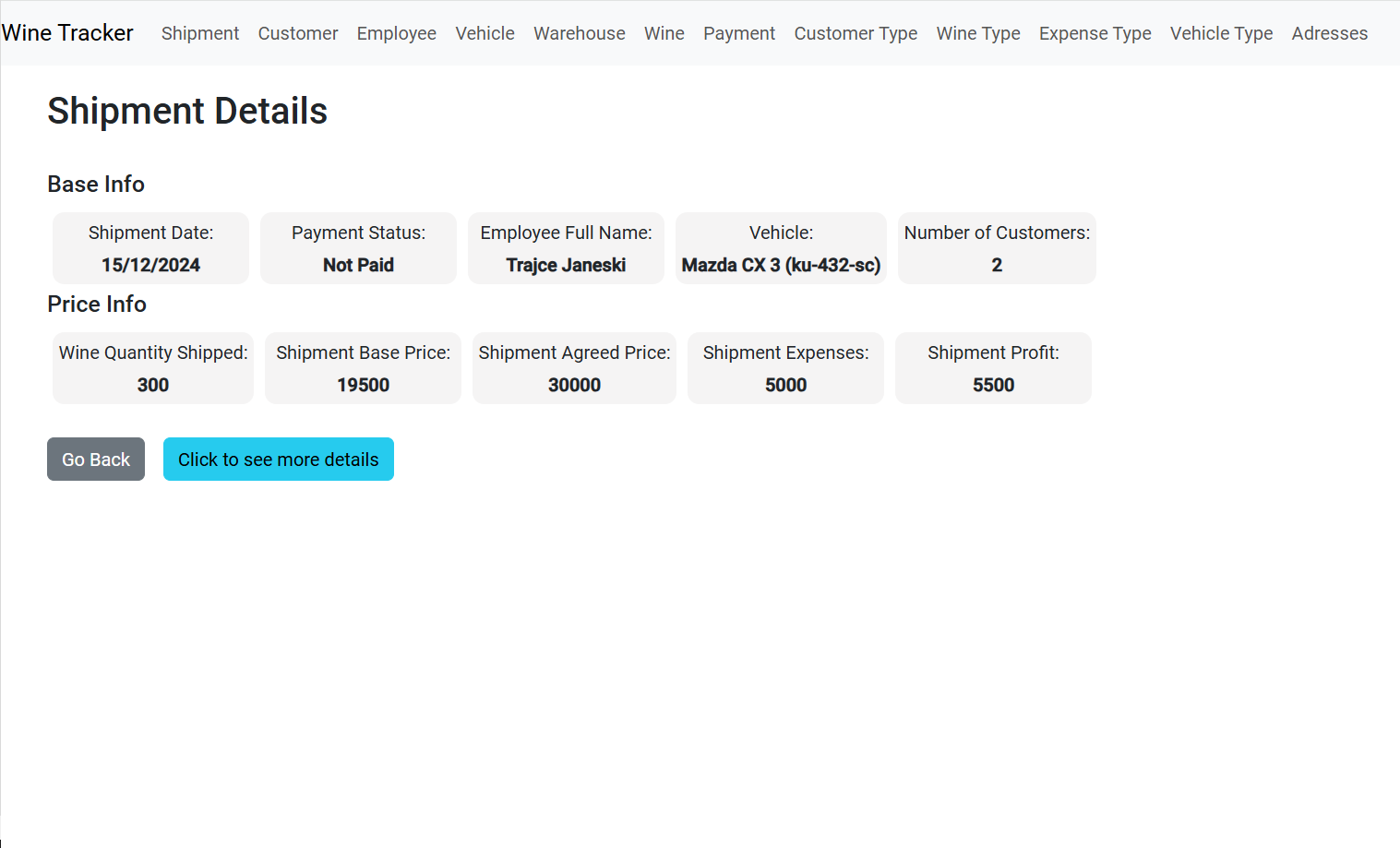The height and width of the screenshot is (848, 1400).
Task: Click the Employee Full Name card
Action: pos(566,248)
